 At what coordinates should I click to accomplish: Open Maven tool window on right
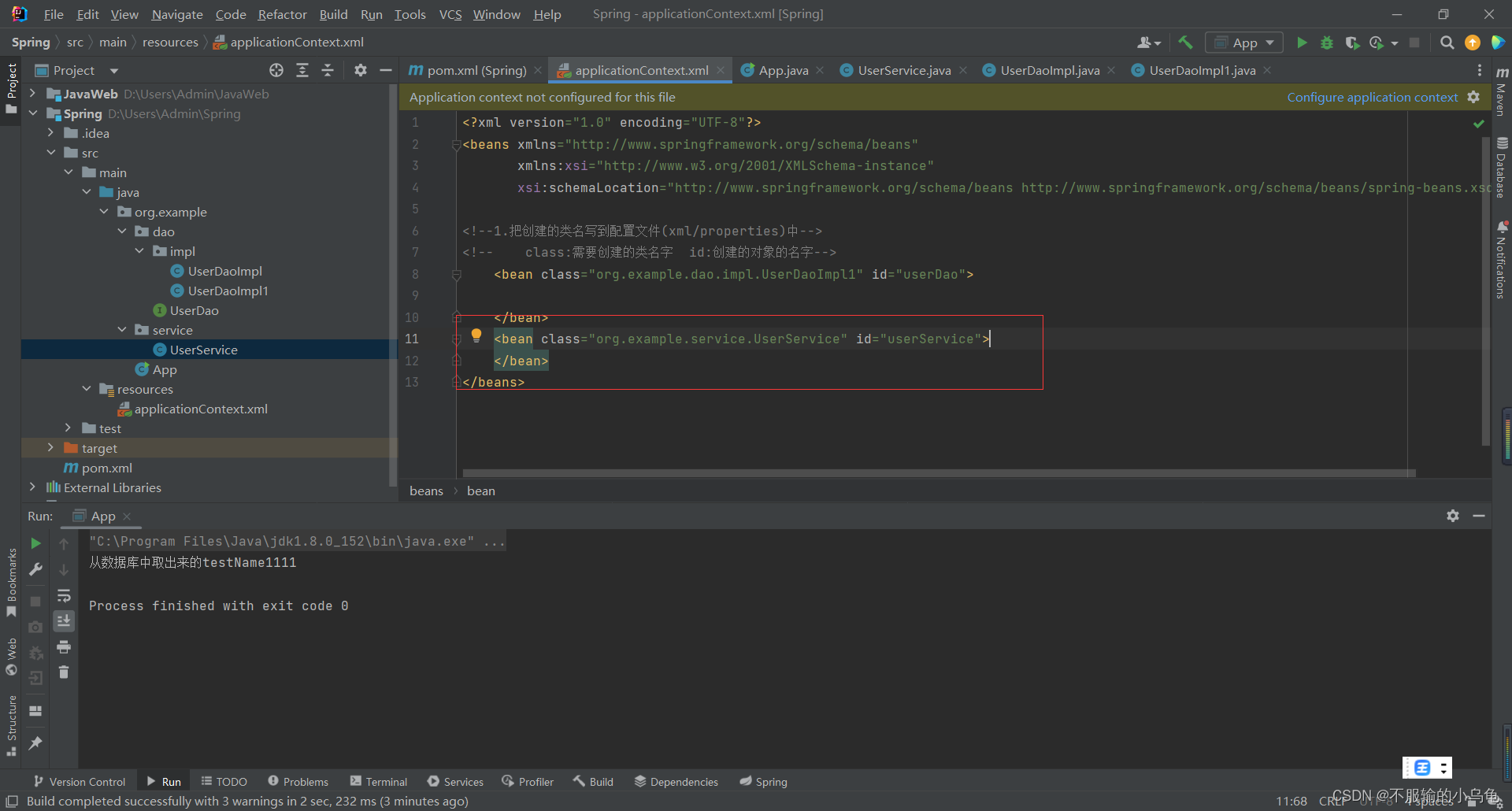[x=1502, y=91]
